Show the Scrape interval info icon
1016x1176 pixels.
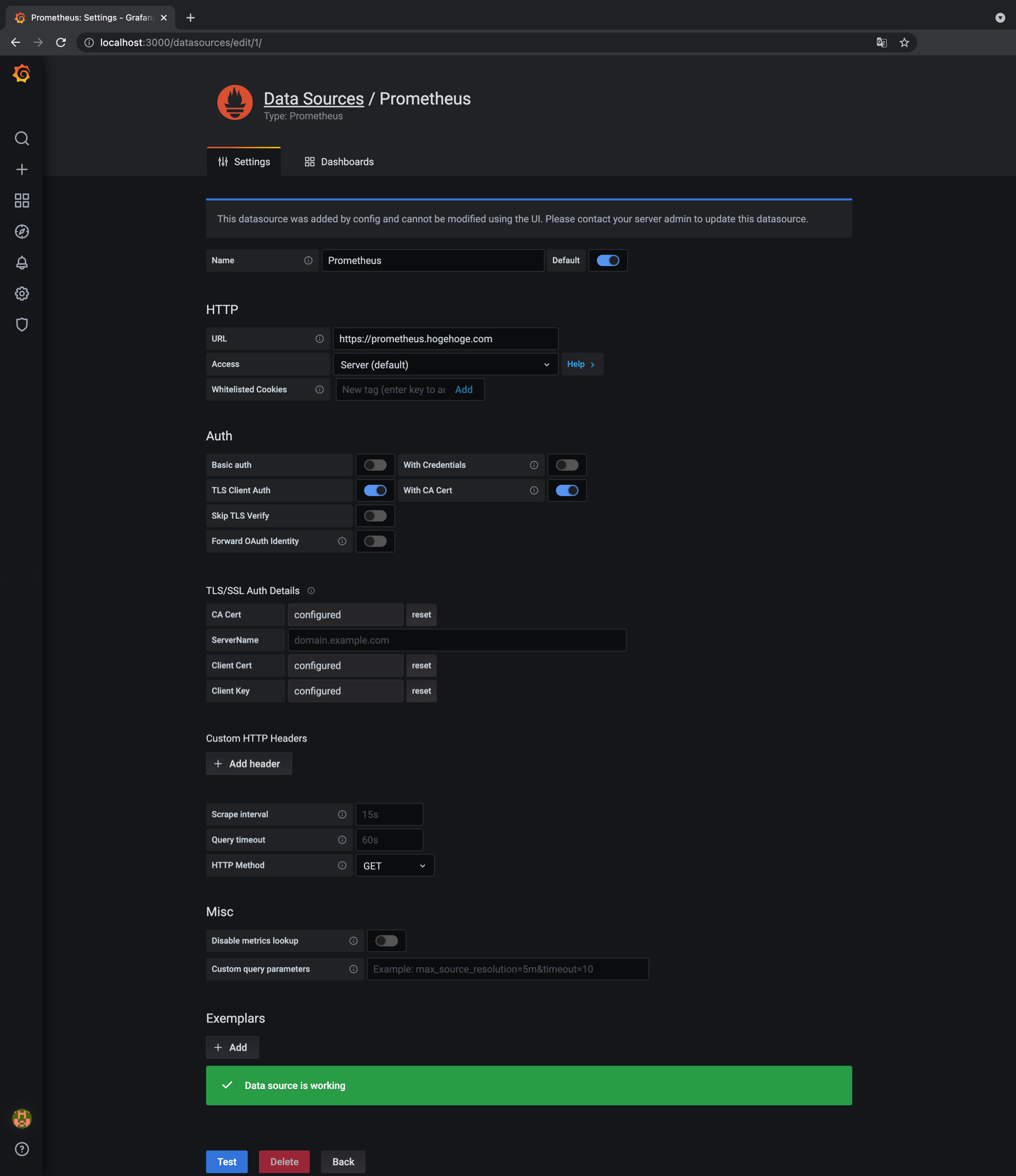[x=342, y=815]
